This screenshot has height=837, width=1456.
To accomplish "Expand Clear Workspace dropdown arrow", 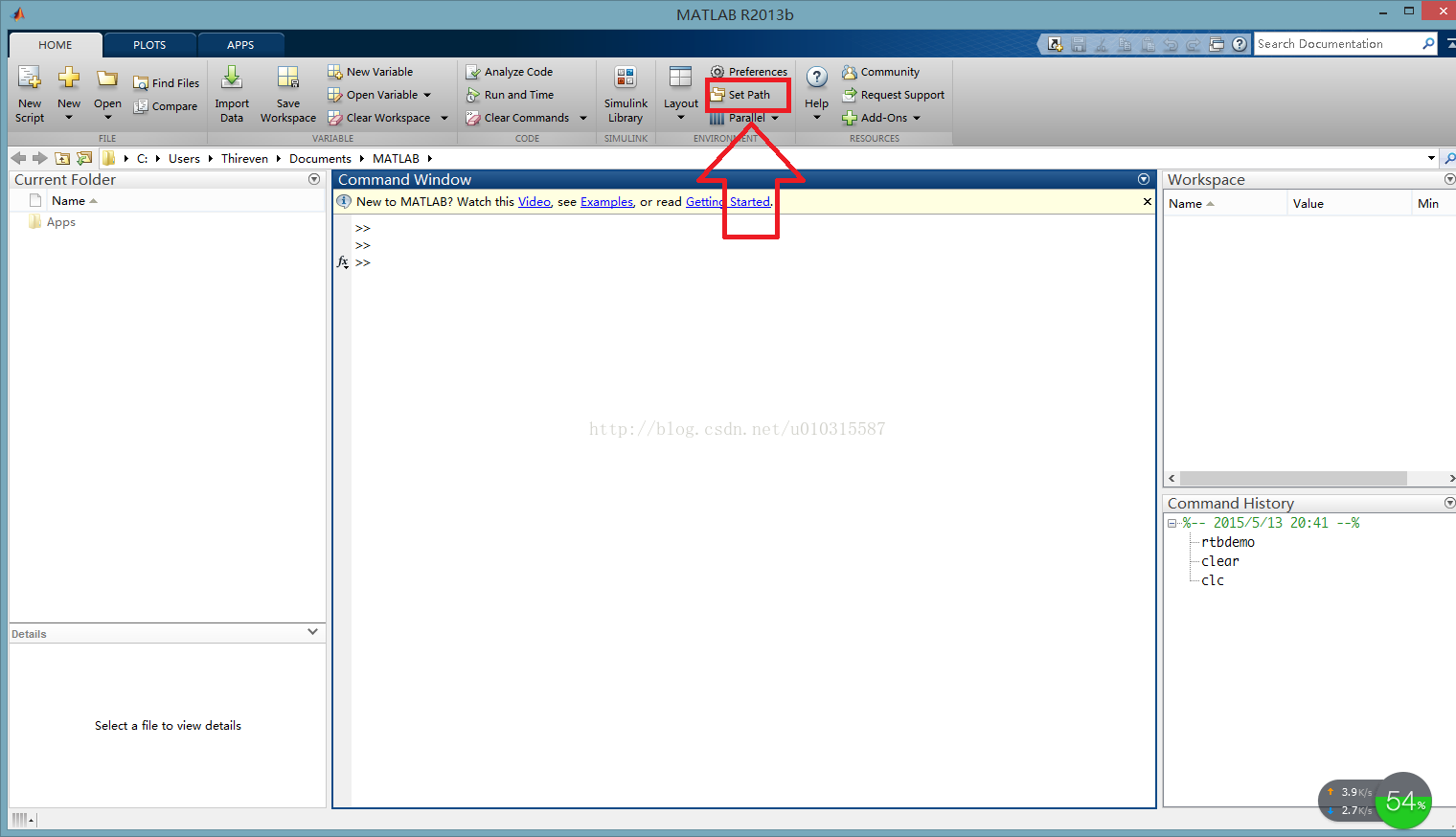I will point(444,118).
